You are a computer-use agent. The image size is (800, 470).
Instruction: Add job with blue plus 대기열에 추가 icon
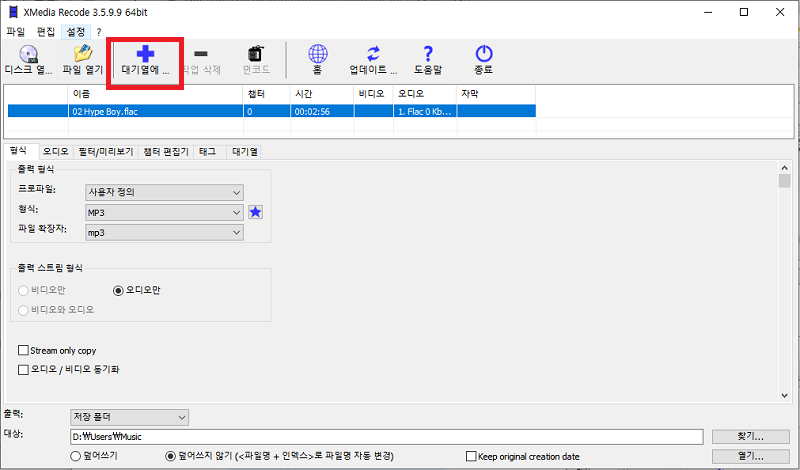[145, 54]
